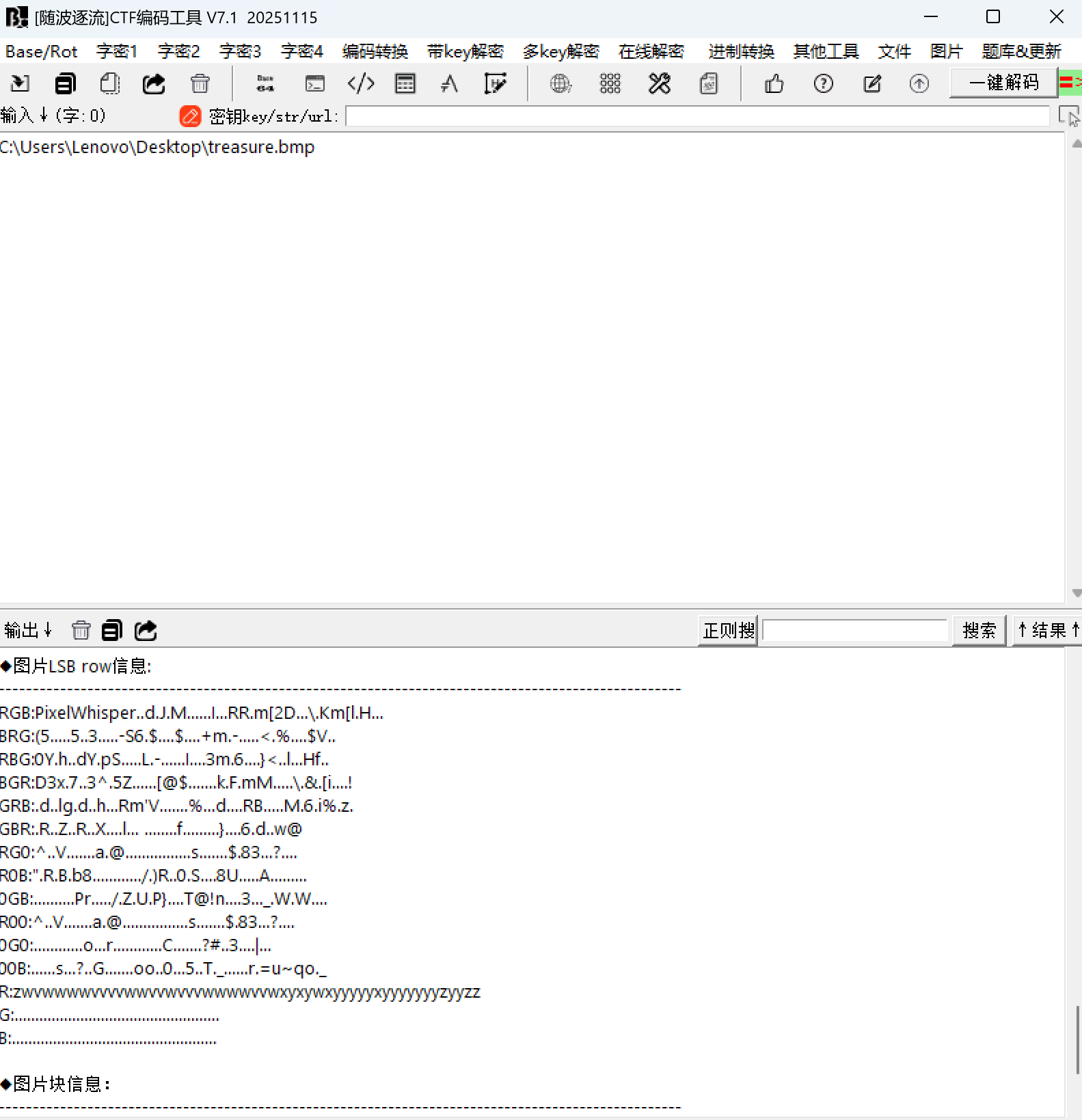This screenshot has height=1120, width=1082.
Task: Click the globe web icon
Action: [x=560, y=83]
